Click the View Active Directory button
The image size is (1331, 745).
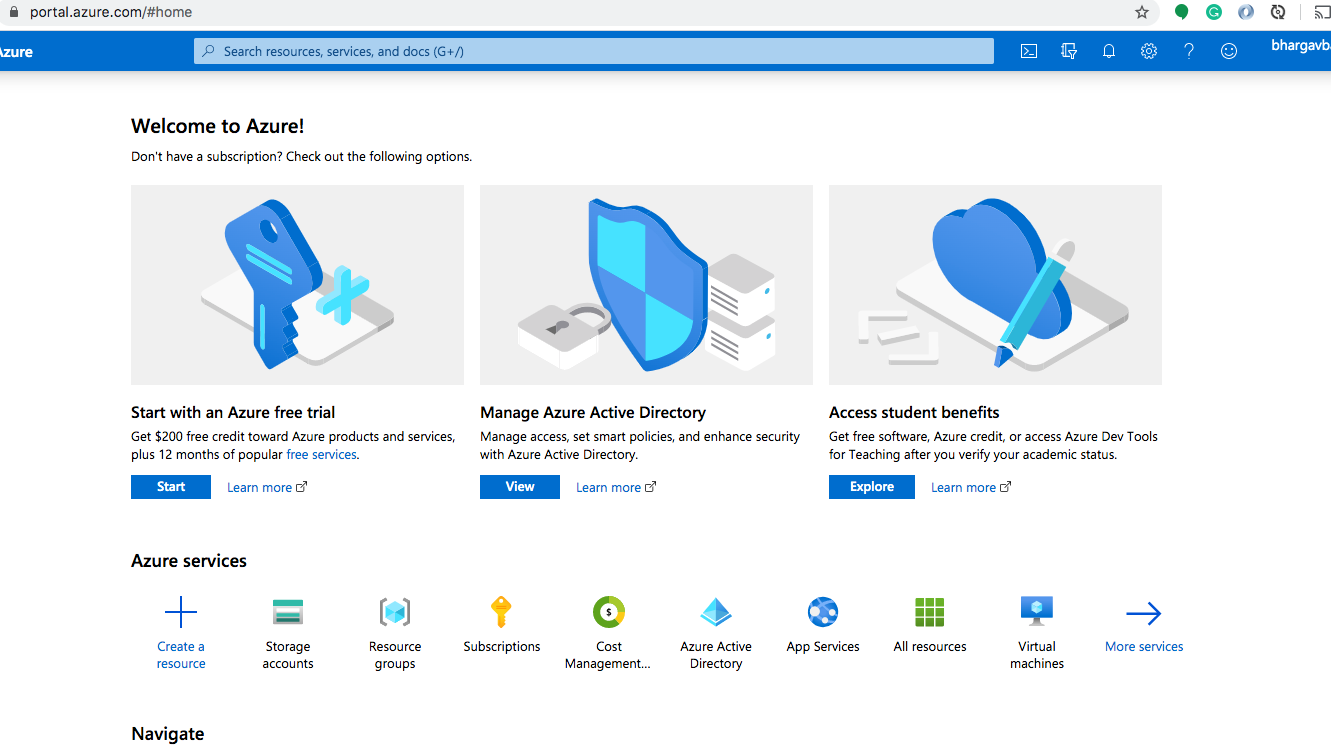(520, 487)
